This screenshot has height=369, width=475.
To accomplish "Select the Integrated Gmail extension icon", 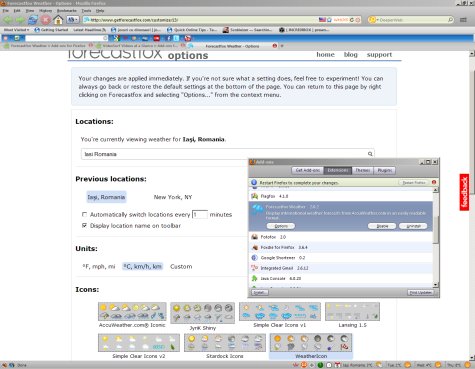I will coord(255,268).
